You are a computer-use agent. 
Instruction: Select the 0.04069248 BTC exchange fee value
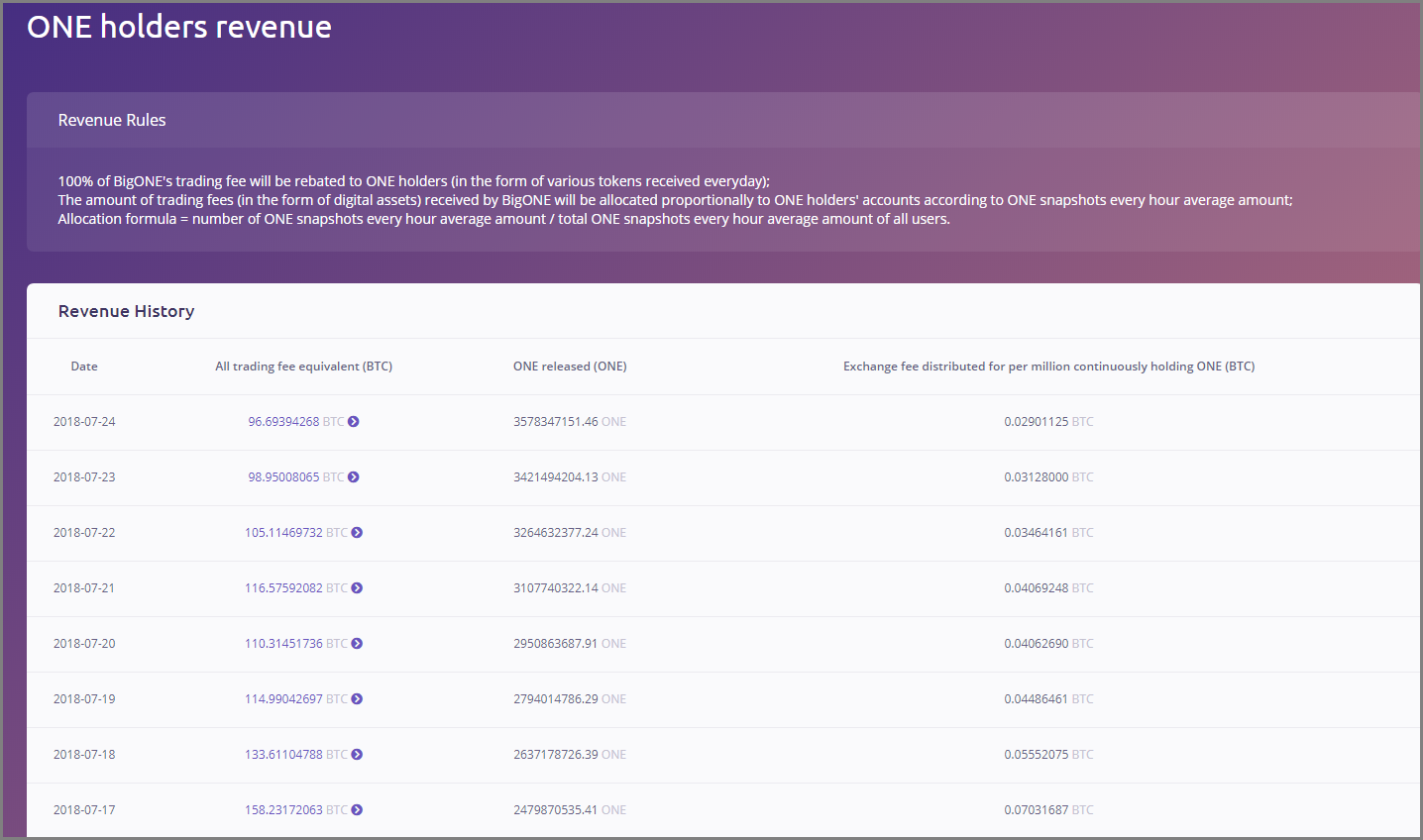pos(1049,588)
